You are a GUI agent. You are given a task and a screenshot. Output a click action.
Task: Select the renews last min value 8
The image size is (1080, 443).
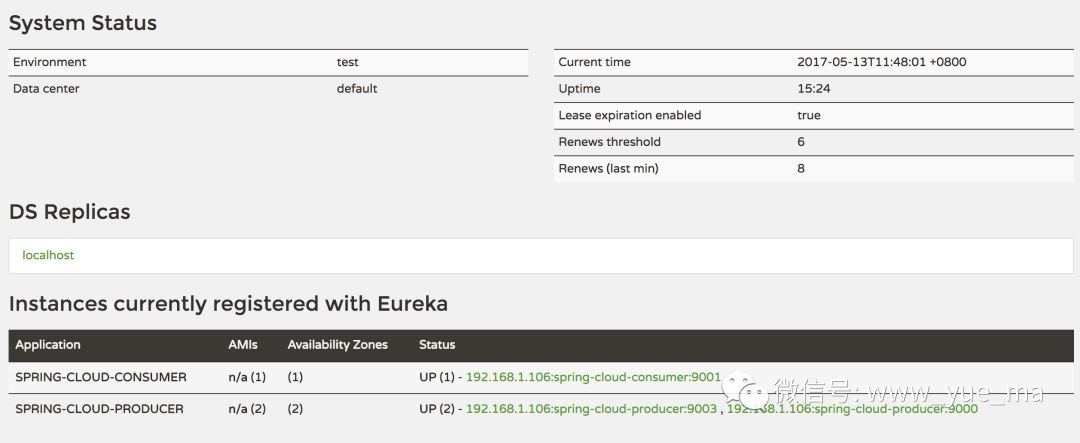coord(801,168)
